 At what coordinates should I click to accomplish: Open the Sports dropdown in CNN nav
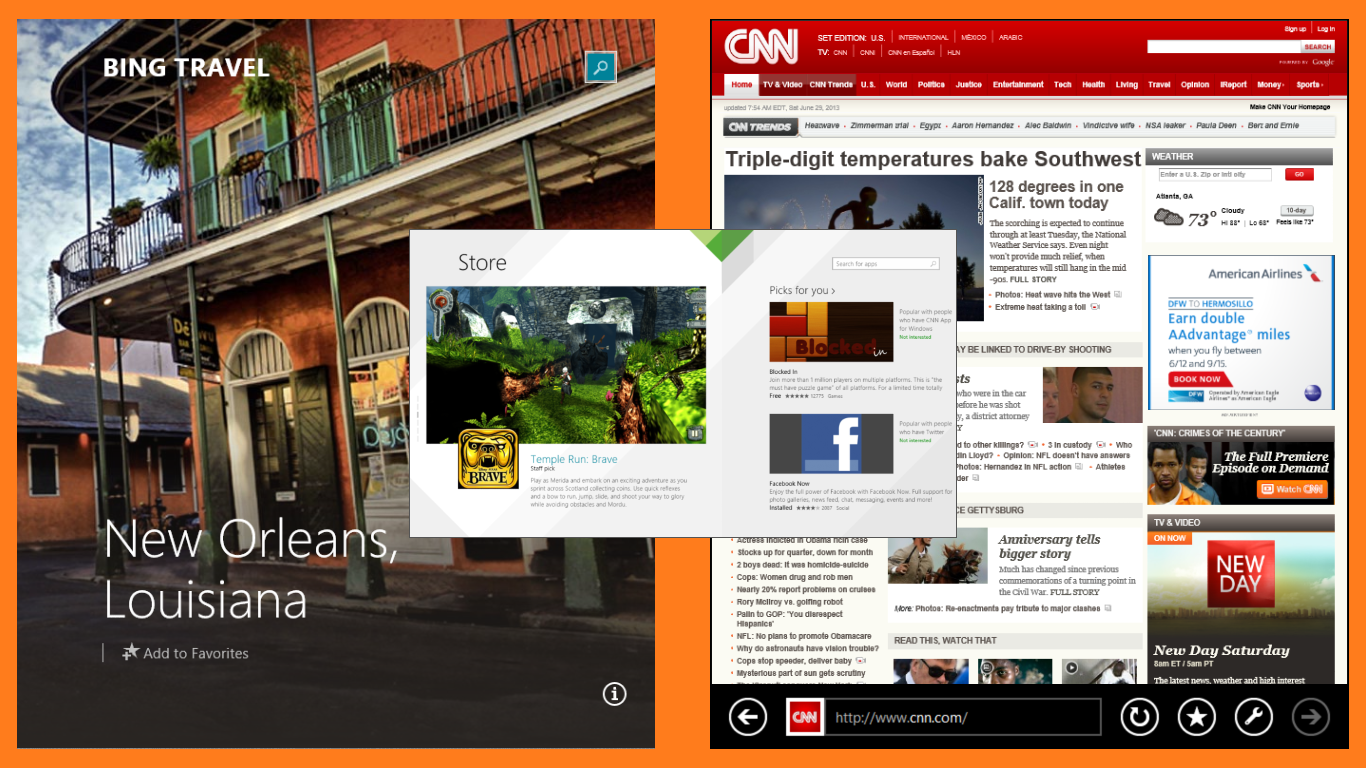(x=1309, y=85)
